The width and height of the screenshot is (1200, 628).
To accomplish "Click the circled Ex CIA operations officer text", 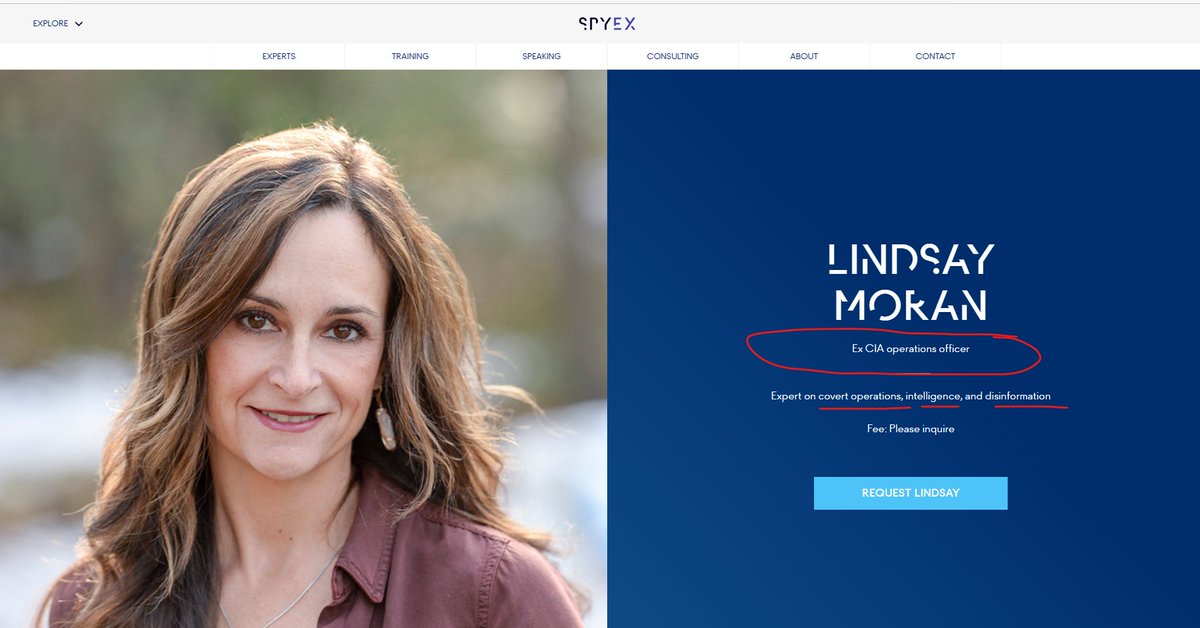I will tap(910, 349).
